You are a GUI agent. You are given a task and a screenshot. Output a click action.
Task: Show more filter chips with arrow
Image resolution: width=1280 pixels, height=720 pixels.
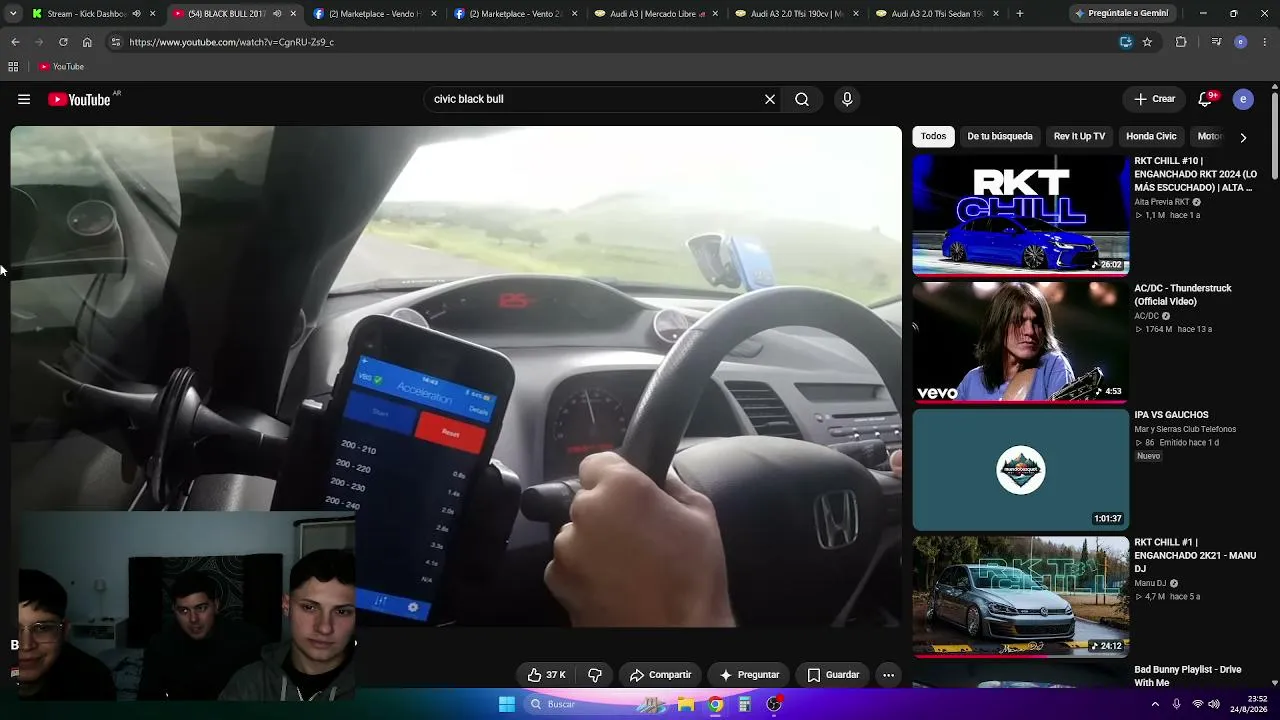coord(1243,137)
